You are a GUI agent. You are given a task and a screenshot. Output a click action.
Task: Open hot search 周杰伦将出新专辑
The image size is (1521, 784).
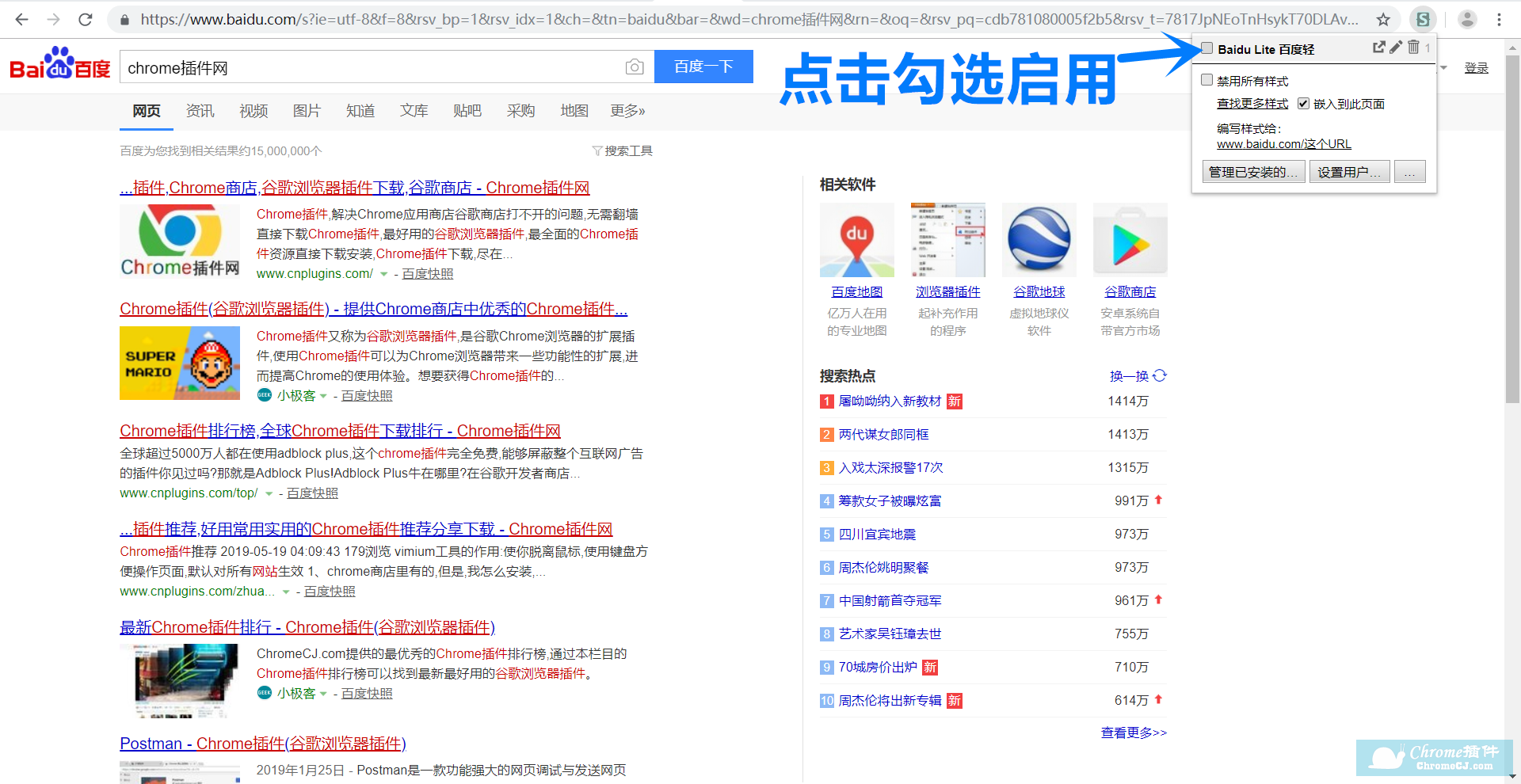[x=890, y=701]
